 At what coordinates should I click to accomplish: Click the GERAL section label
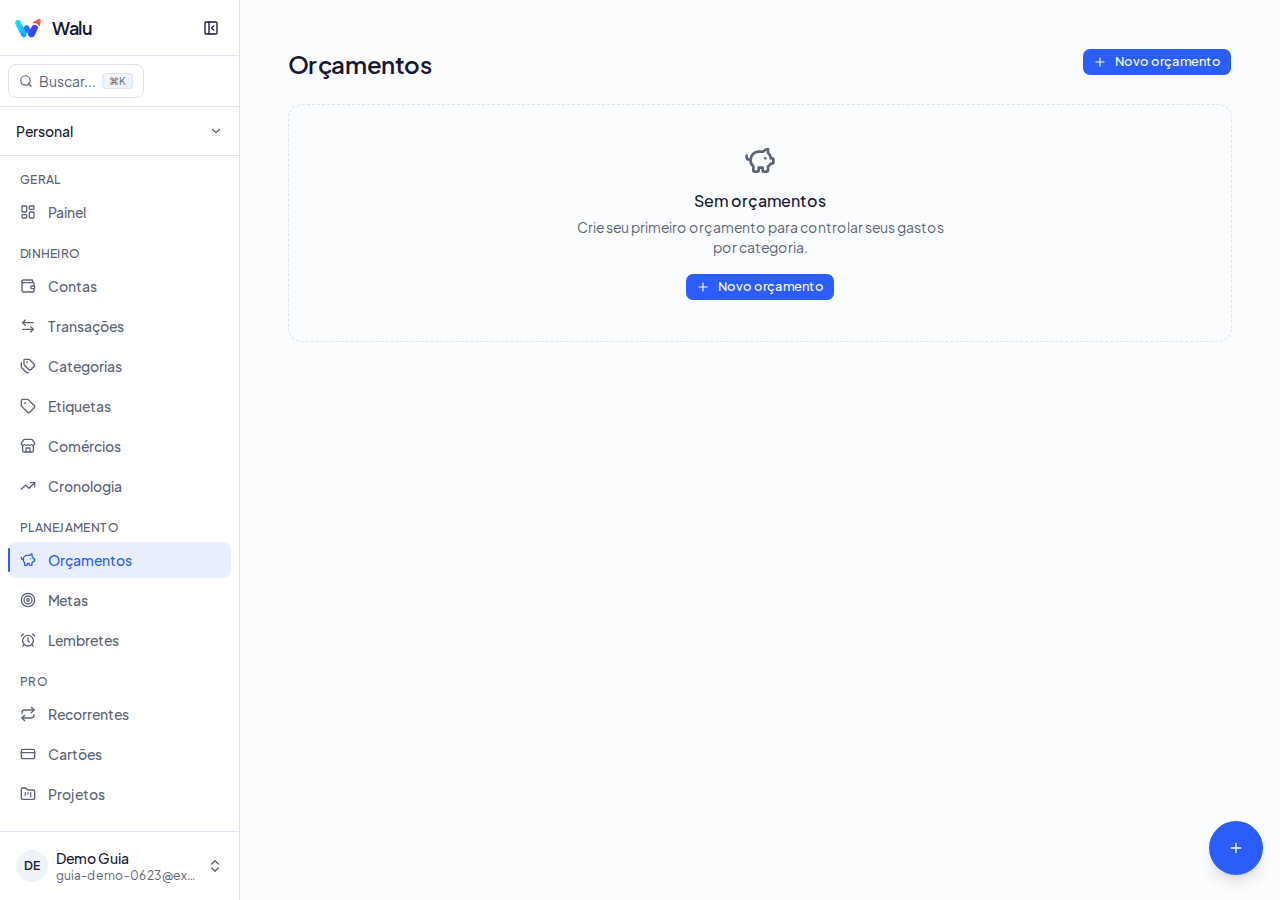(x=40, y=179)
